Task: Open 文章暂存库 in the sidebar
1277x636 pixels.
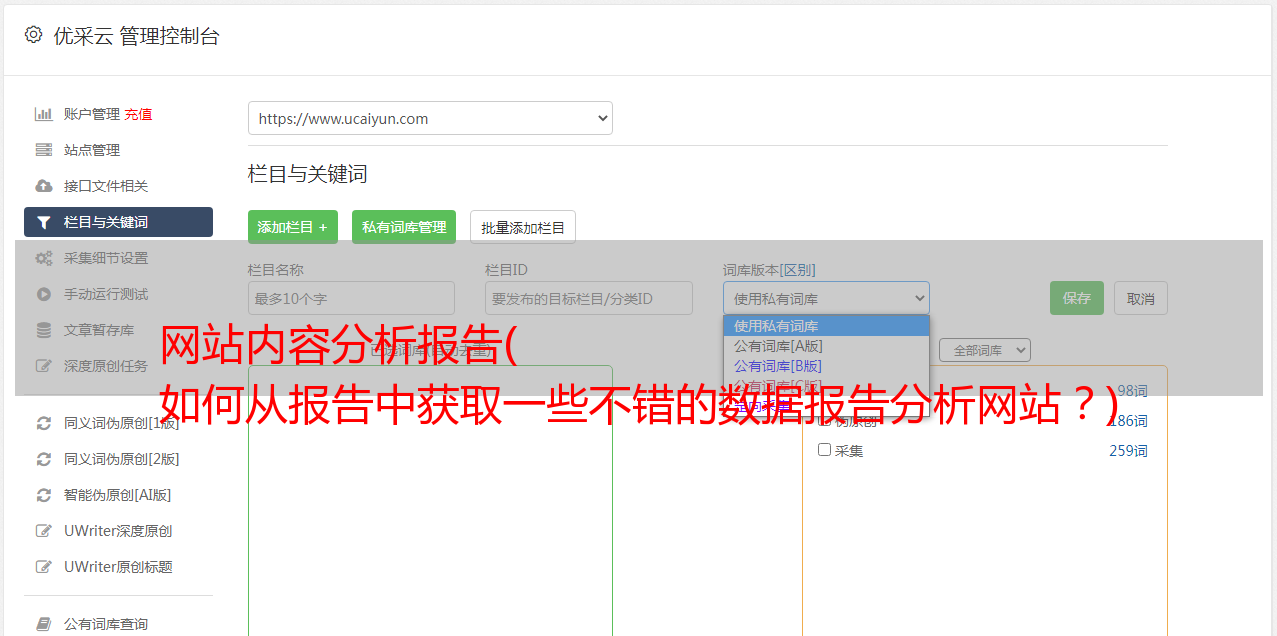Action: [x=99, y=330]
